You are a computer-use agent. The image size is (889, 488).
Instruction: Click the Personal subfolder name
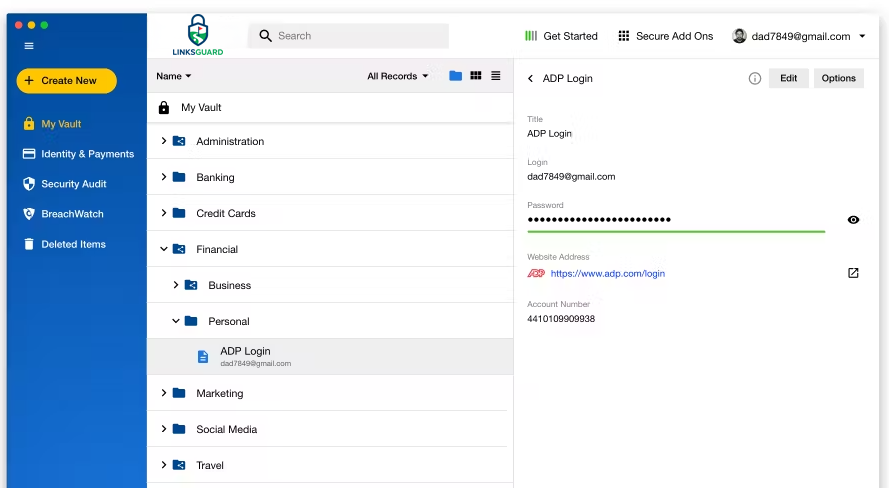click(228, 321)
